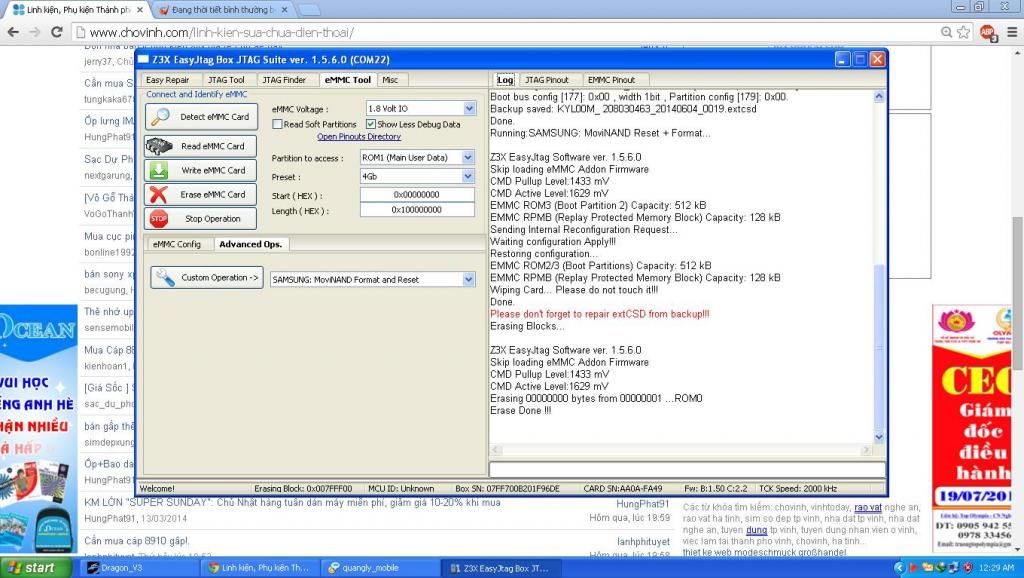Bookmark this page with the star icon
This screenshot has width=1024, height=578.
pos(963,32)
